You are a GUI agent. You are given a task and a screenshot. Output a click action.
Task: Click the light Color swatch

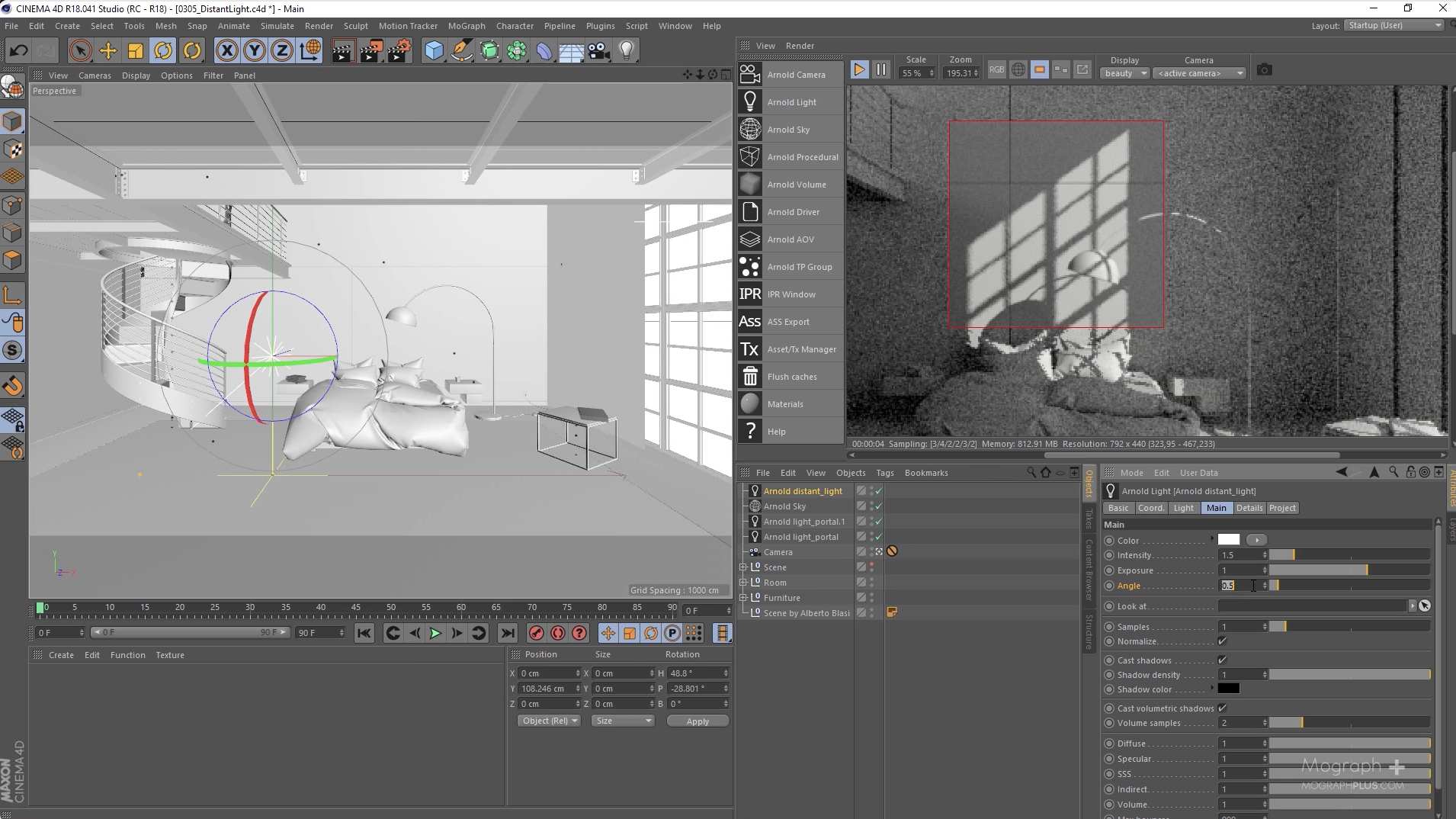tap(1228, 540)
